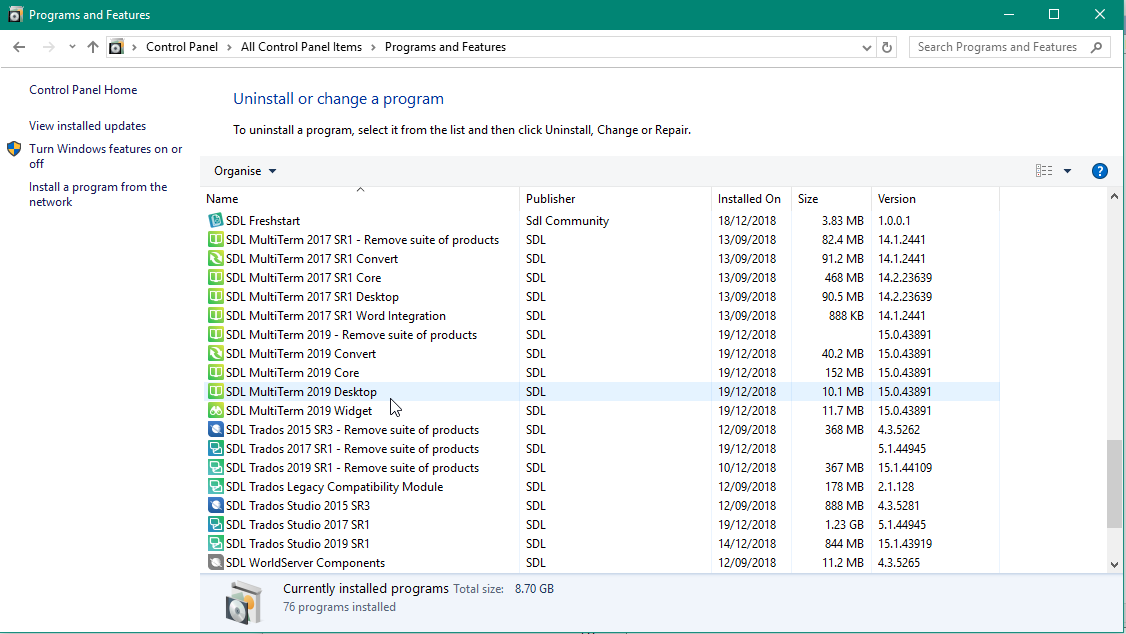
Task: Click the SDL Trados Studio 2015 SR3 icon
Action: point(215,506)
